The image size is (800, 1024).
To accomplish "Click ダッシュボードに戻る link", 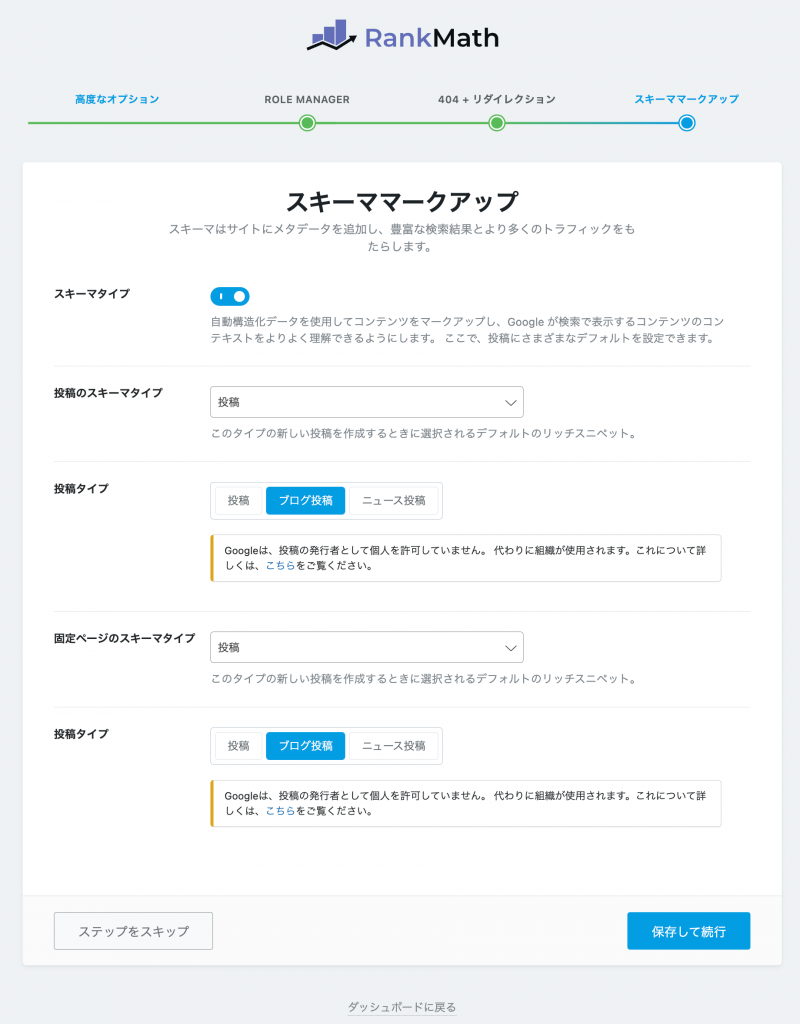I will click(x=402, y=1007).
